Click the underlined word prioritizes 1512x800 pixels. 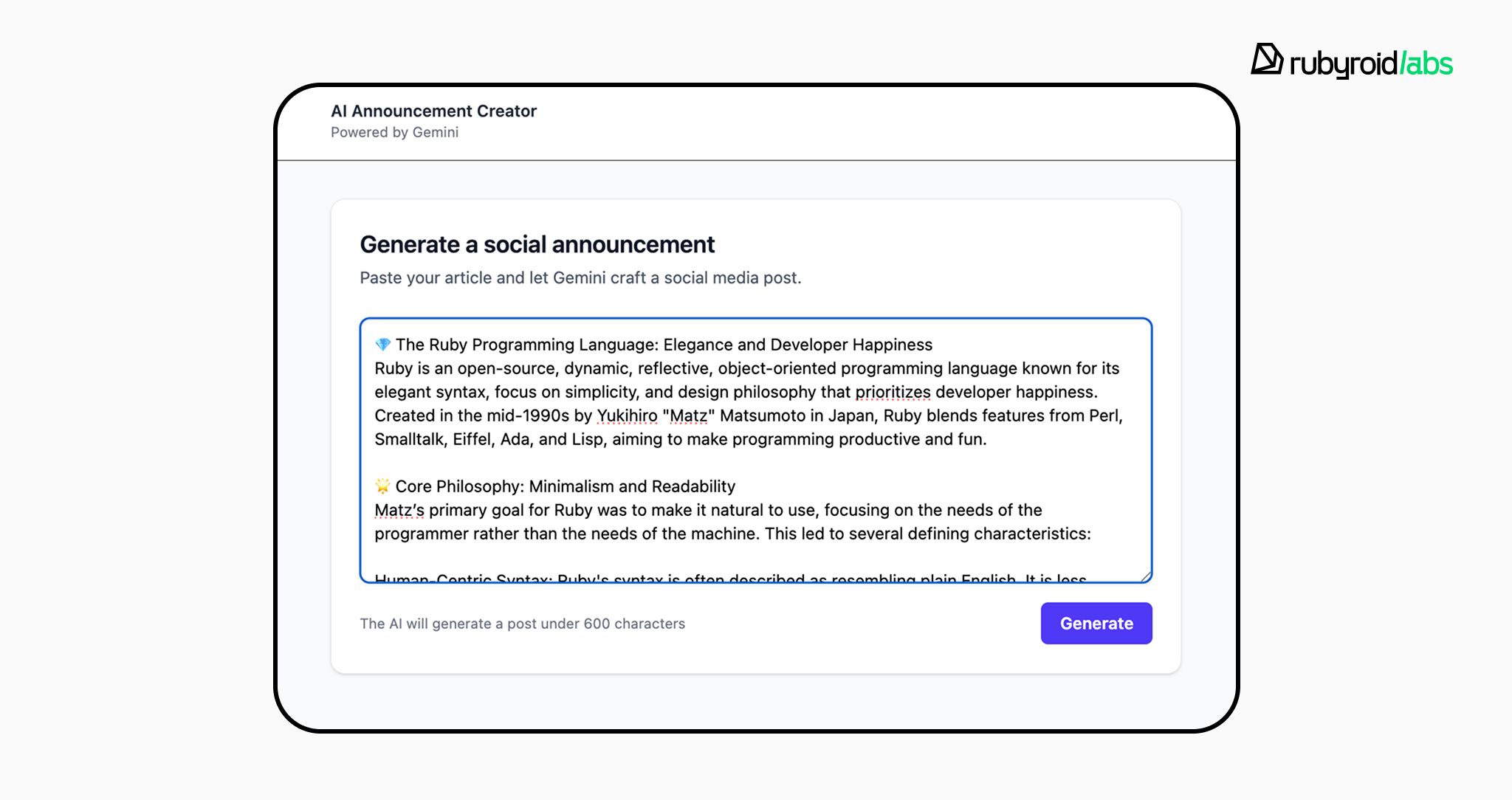(x=893, y=392)
